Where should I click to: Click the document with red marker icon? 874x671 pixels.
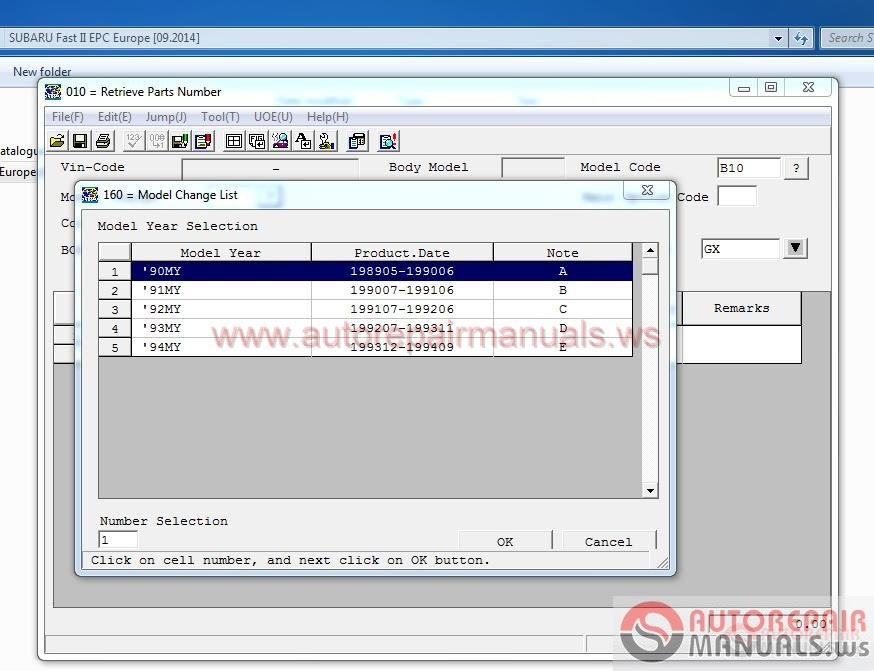pyautogui.click(x=203, y=141)
